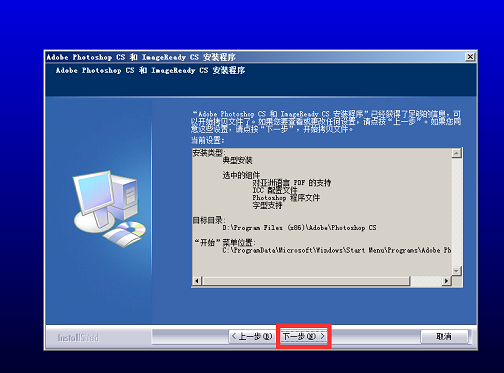Cancel setup with the 取消 button
The image size is (504, 373).
(x=444, y=336)
